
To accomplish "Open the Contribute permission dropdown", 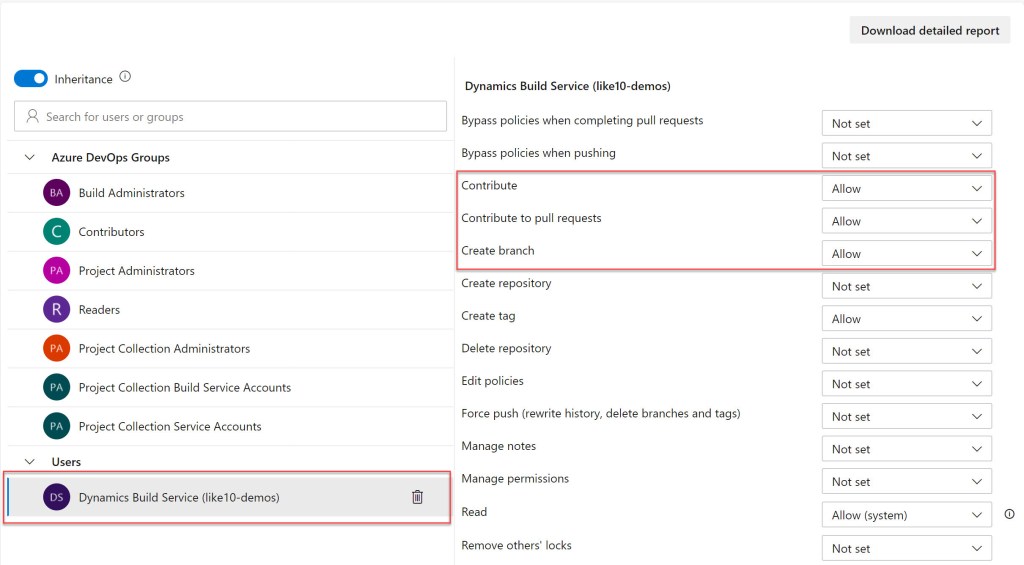I will click(x=906, y=189).
